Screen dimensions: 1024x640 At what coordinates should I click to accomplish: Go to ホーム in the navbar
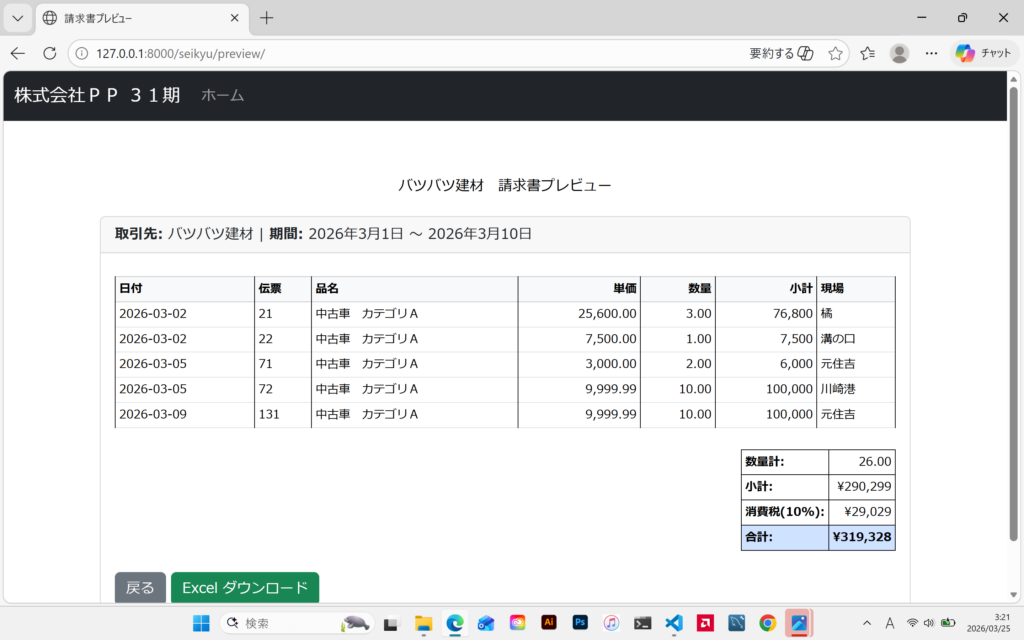222,95
